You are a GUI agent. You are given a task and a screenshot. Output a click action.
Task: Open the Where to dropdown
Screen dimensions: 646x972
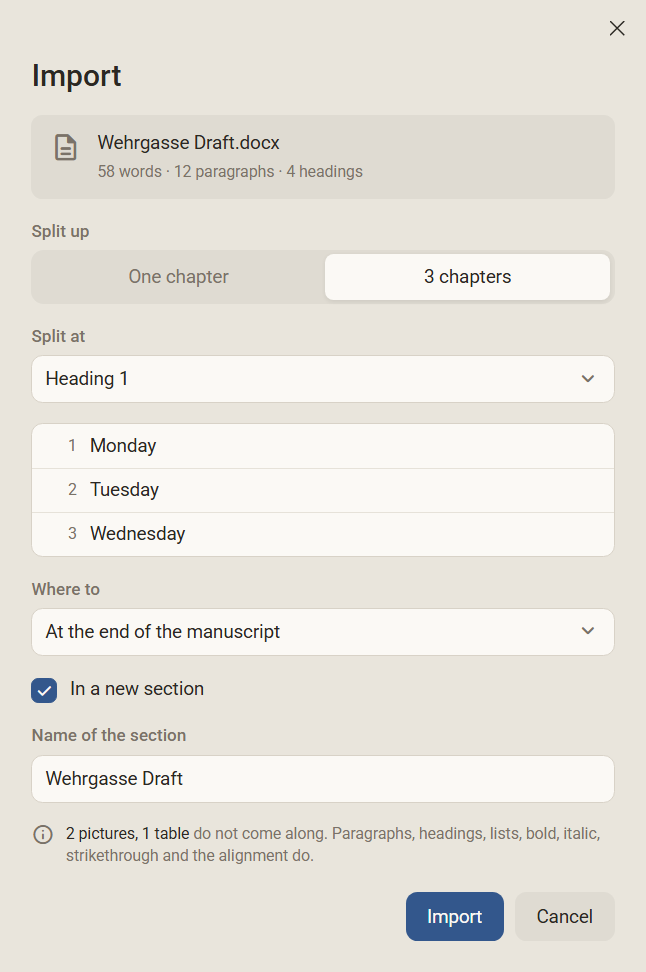click(323, 632)
